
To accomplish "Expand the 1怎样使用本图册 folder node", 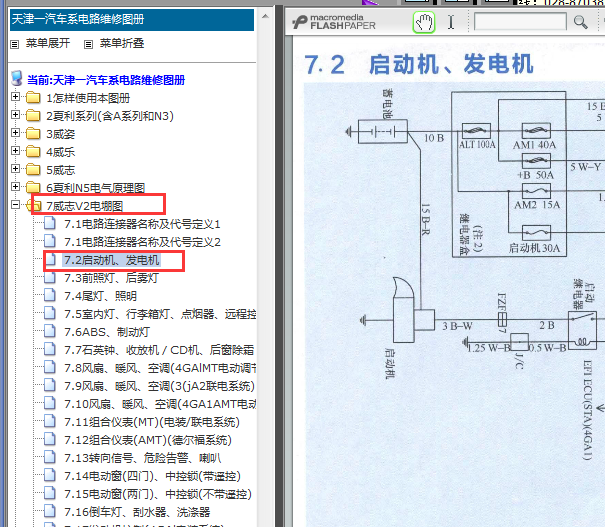I will [15, 96].
